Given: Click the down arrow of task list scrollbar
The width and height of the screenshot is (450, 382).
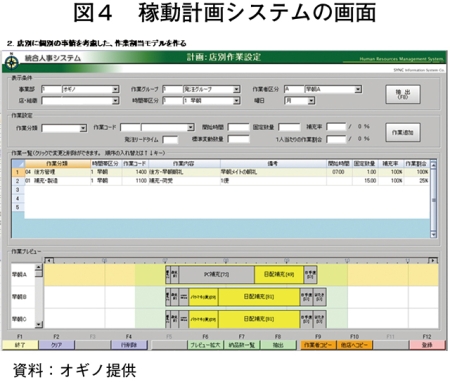Looking at the screenshot, I should point(433,235).
